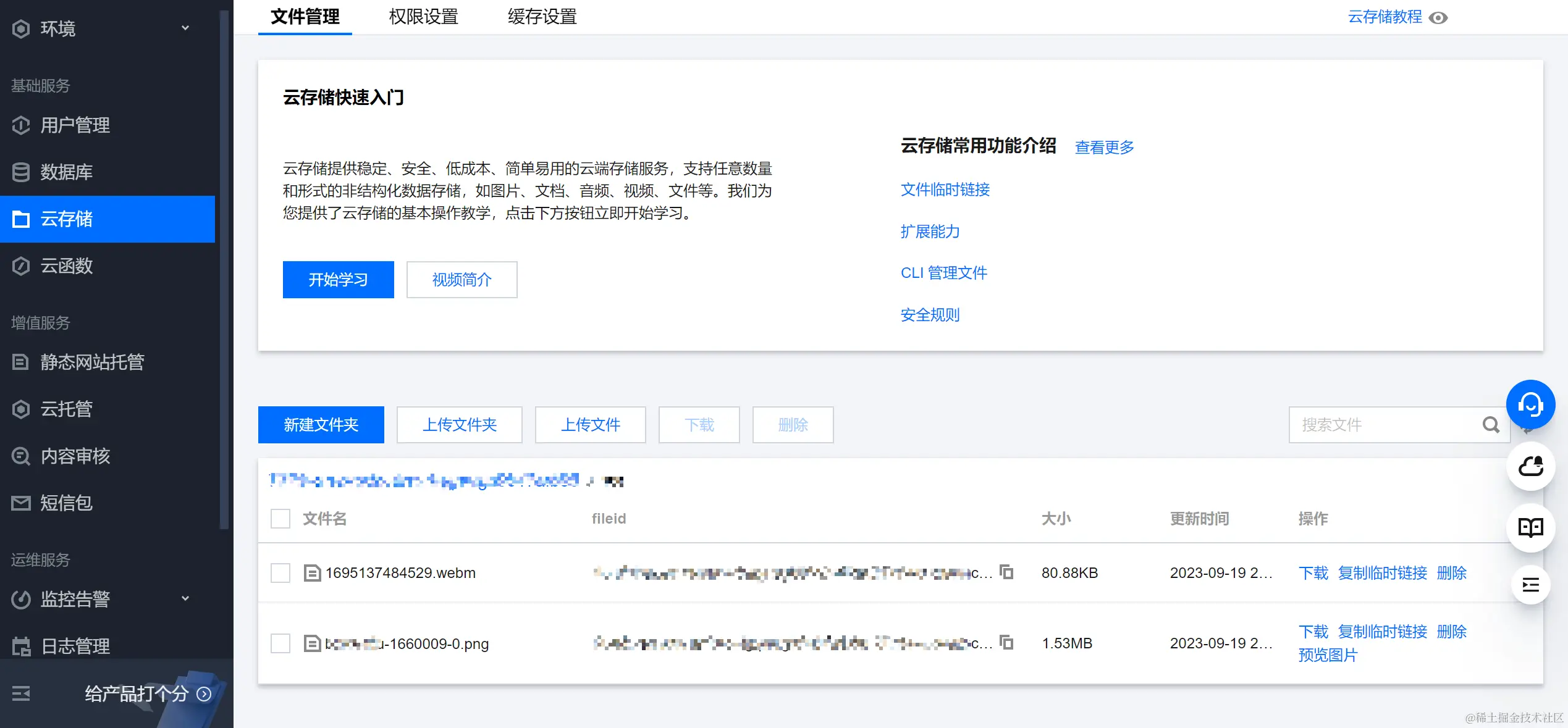Check the box for the -1660009-0.png file

pos(280,643)
